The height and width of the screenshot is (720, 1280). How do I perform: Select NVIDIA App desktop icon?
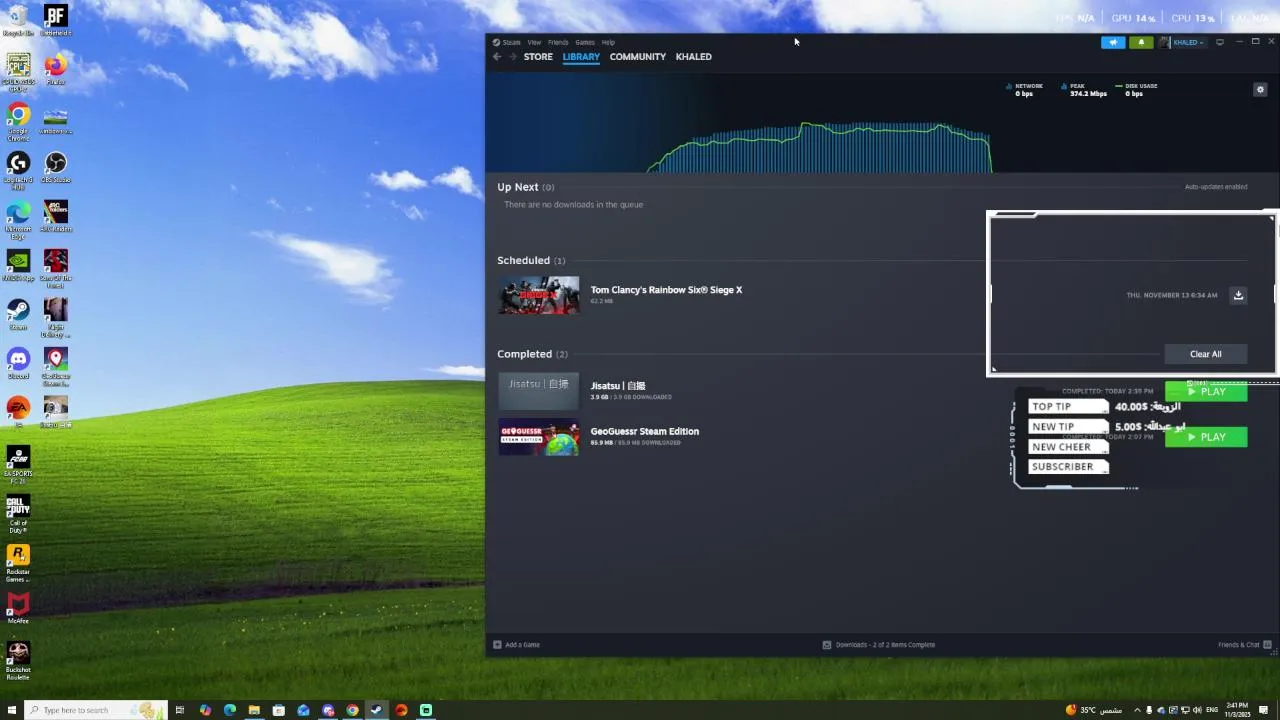pyautogui.click(x=18, y=265)
